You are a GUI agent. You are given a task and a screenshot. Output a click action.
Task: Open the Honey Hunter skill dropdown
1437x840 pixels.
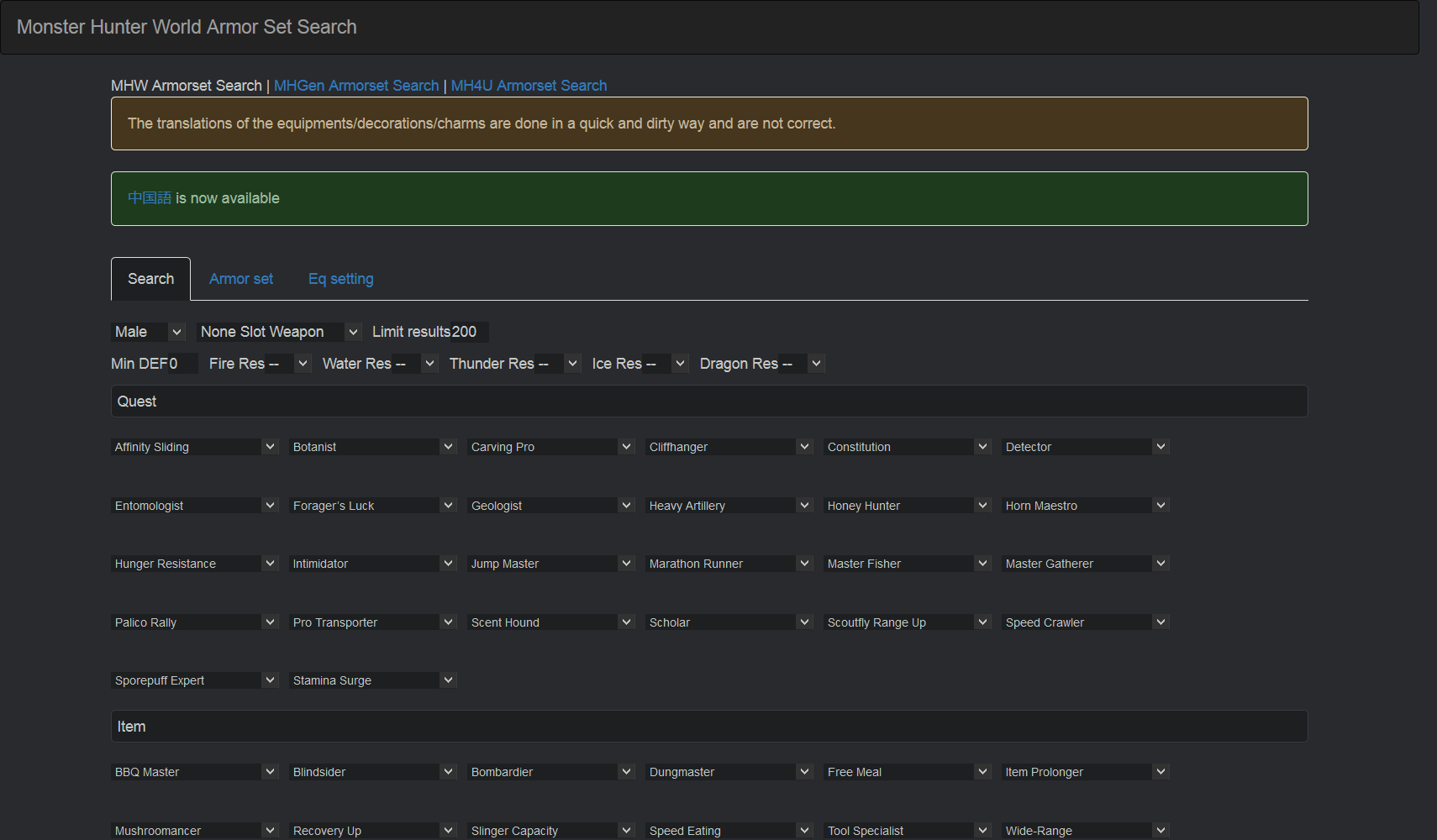(x=908, y=506)
